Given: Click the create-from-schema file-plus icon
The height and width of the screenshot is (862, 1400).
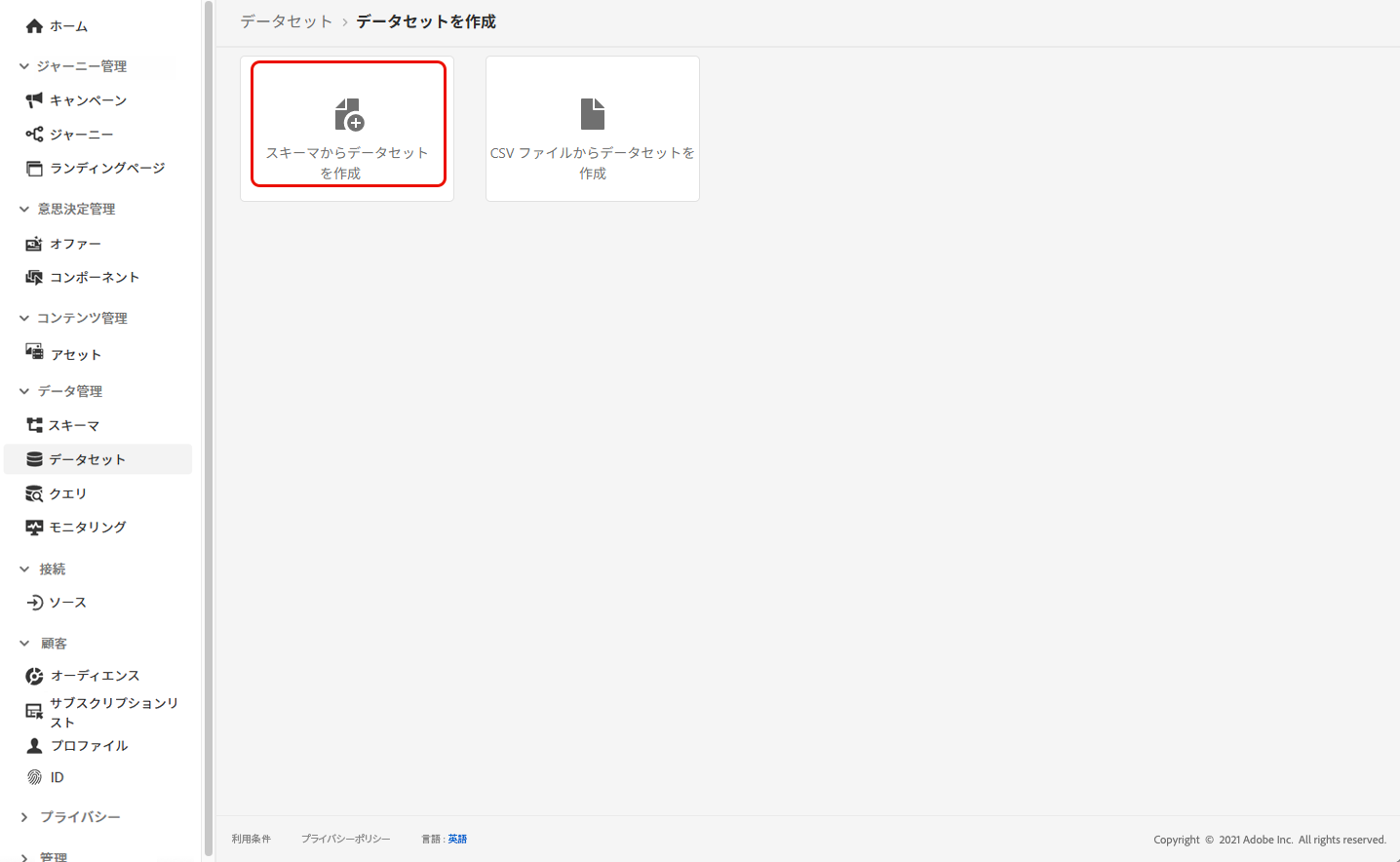Looking at the screenshot, I should tap(348, 114).
